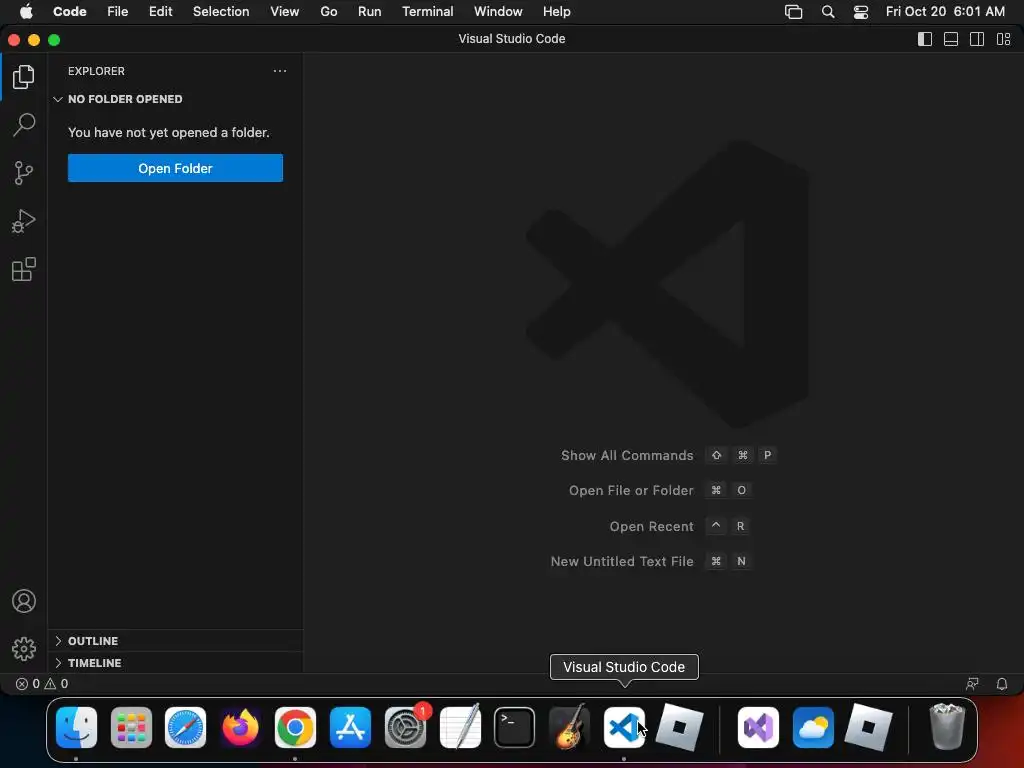Open the Manage gear icon
This screenshot has height=768, width=1024.
24,648
